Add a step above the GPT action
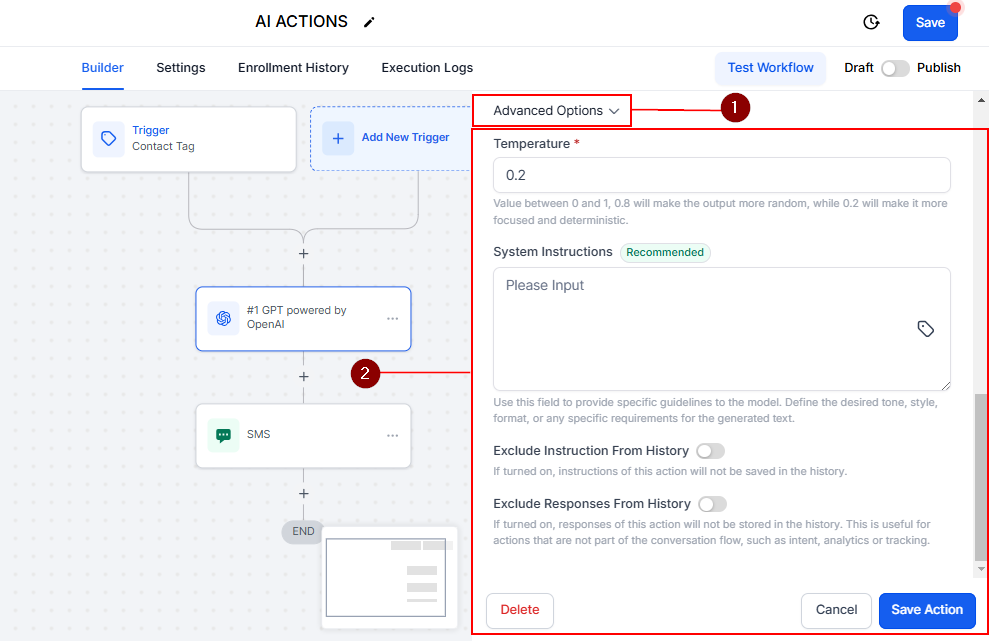 [x=303, y=254]
